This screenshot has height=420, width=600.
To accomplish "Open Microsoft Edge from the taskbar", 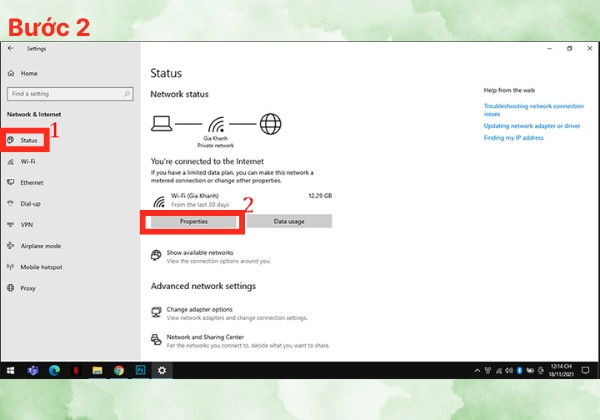I will click(x=54, y=370).
